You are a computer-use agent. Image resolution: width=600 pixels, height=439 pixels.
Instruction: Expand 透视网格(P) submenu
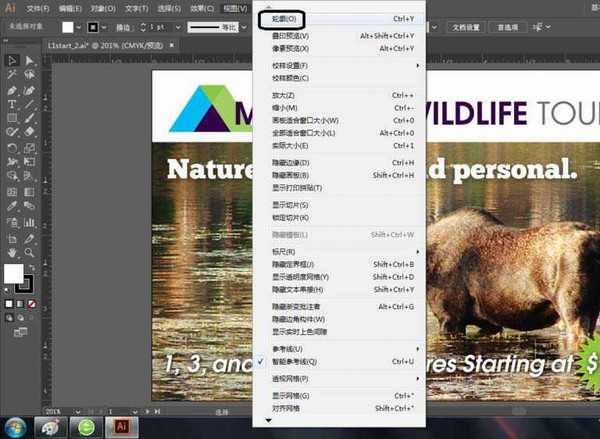pyautogui.click(x=339, y=379)
